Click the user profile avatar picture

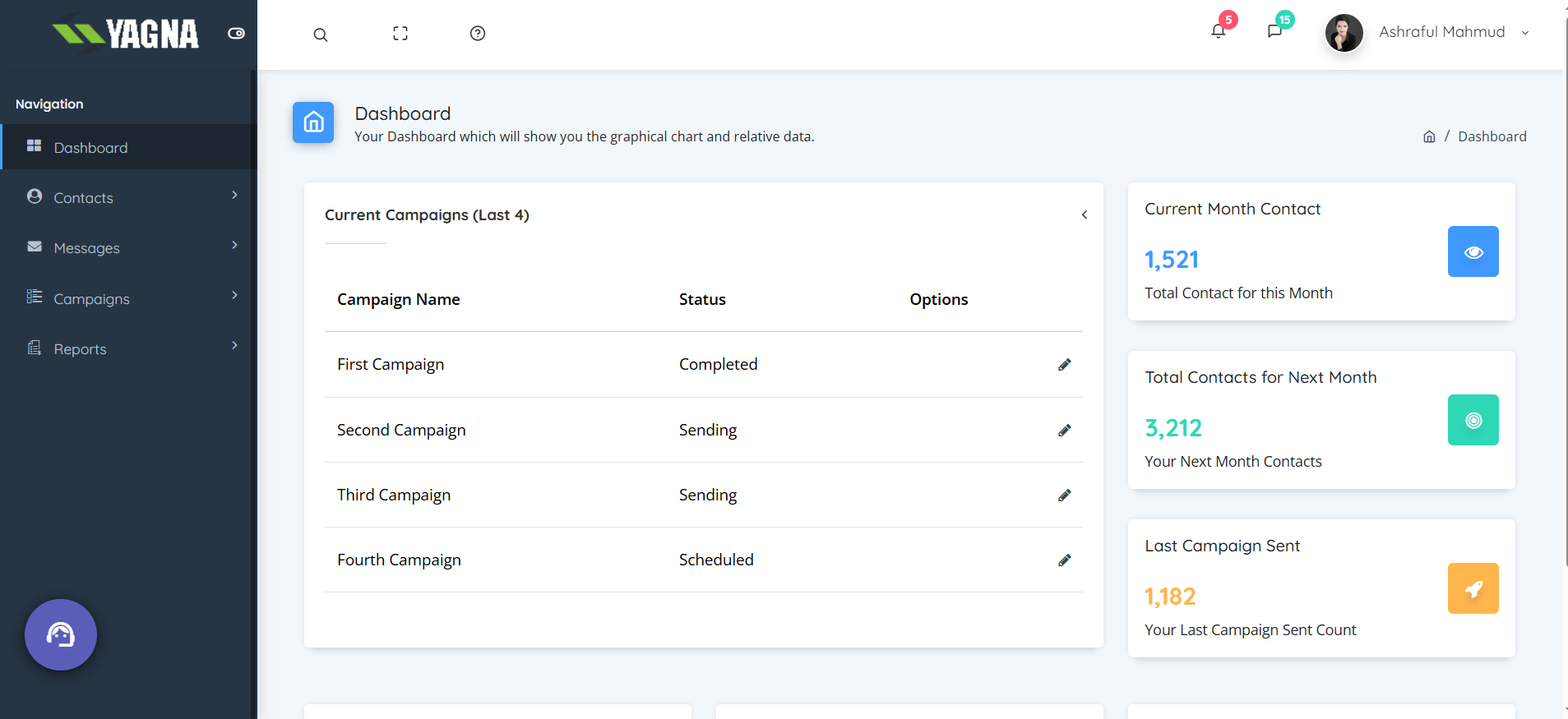(x=1344, y=33)
